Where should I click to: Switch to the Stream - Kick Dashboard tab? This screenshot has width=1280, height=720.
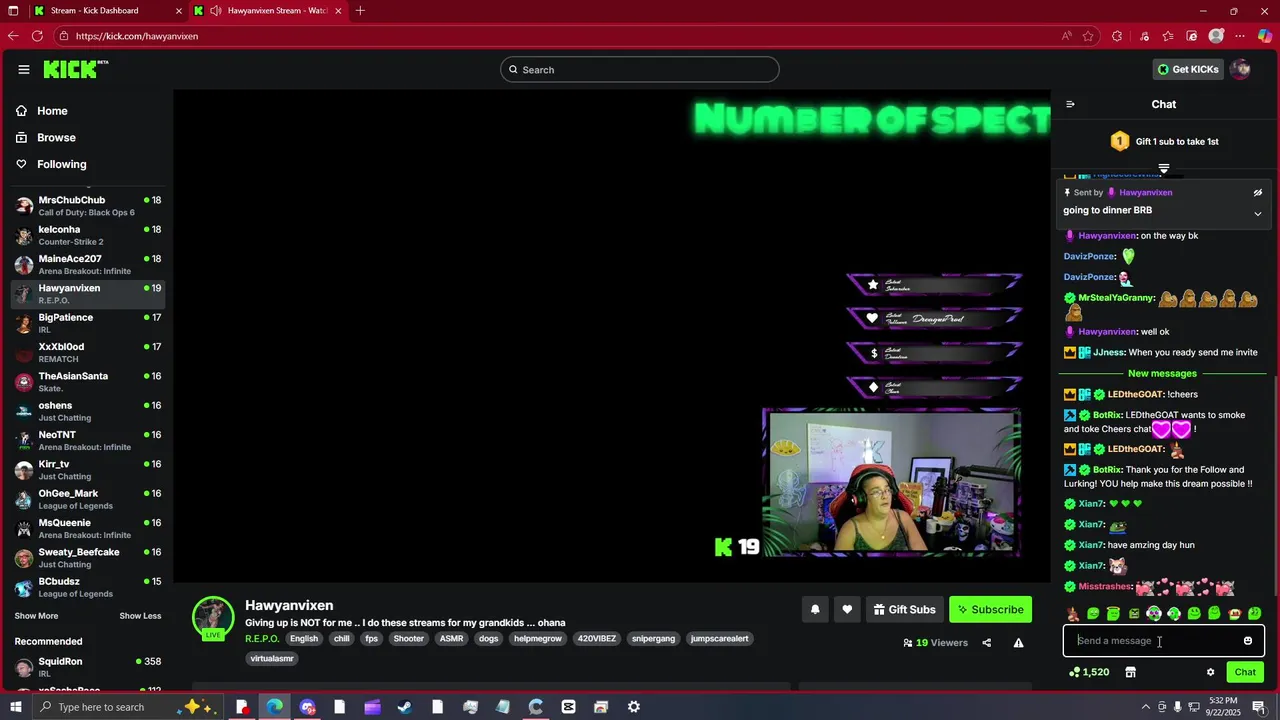(109, 11)
